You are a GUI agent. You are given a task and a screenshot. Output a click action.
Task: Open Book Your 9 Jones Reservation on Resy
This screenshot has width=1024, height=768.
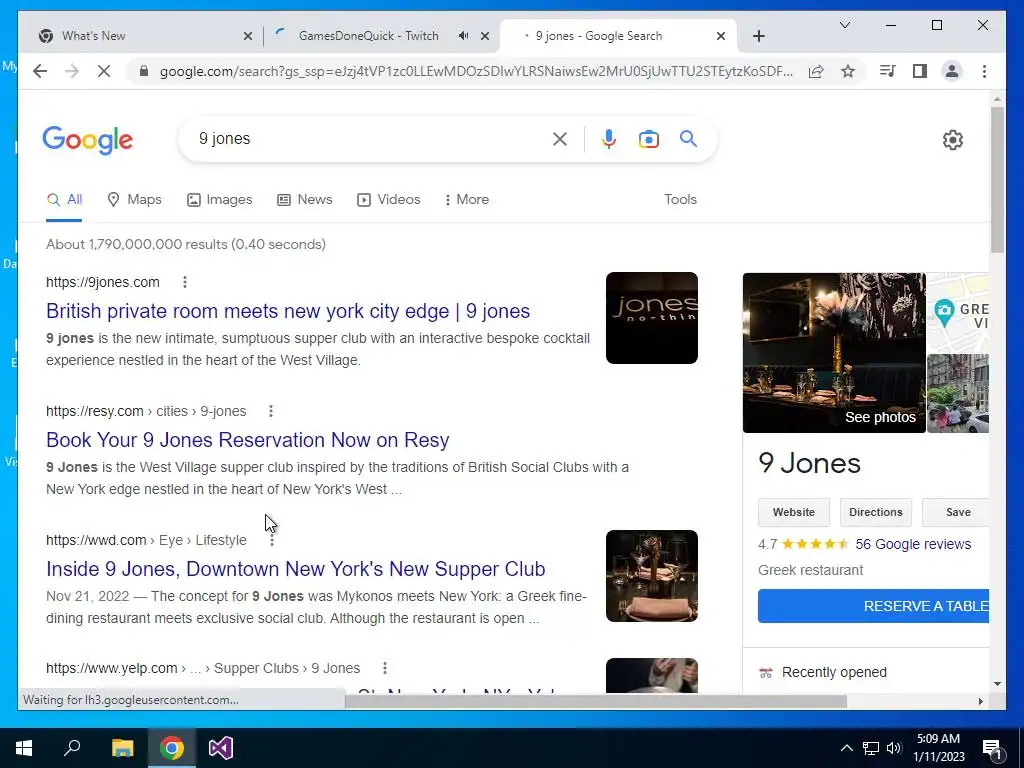click(x=248, y=440)
